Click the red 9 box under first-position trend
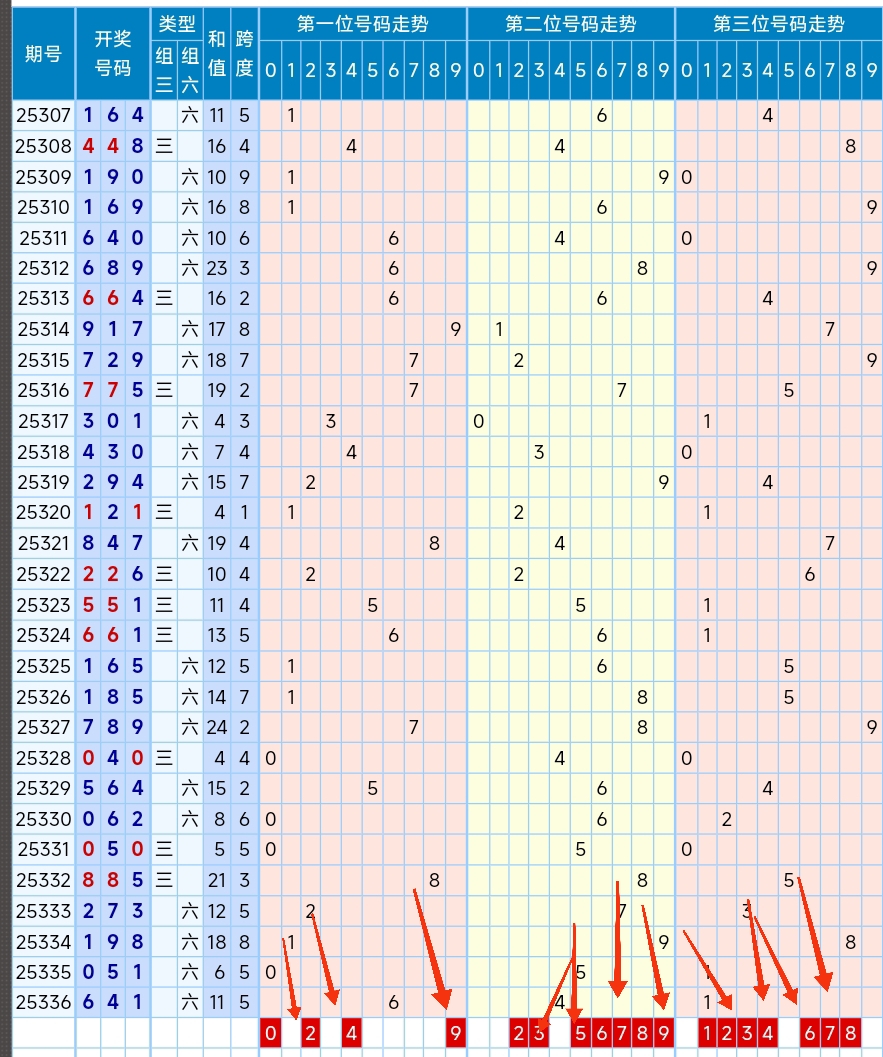This screenshot has width=883, height=1057. pyautogui.click(x=456, y=1033)
